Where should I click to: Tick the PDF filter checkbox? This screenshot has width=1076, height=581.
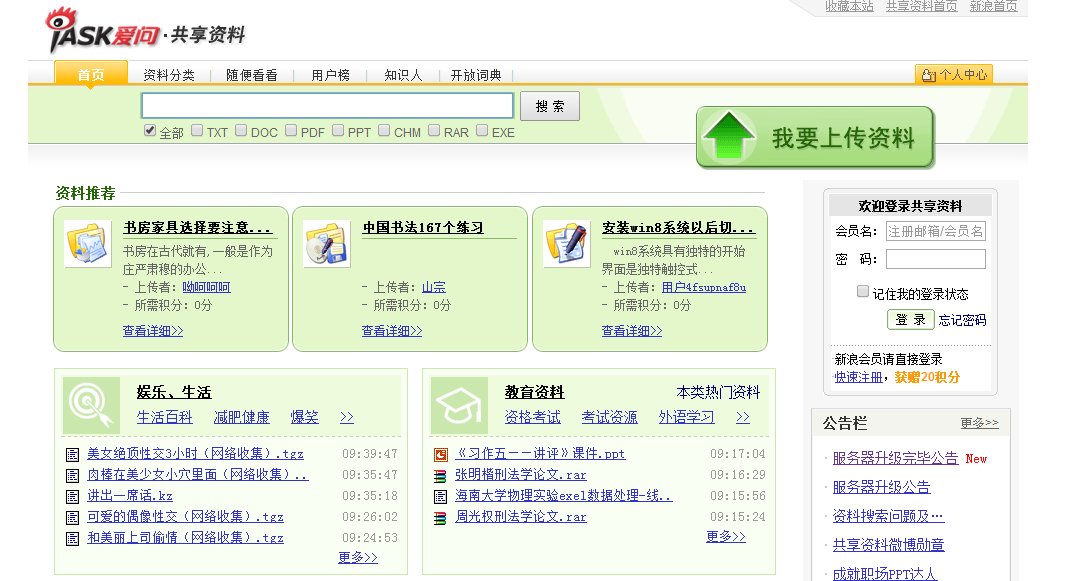pos(291,130)
